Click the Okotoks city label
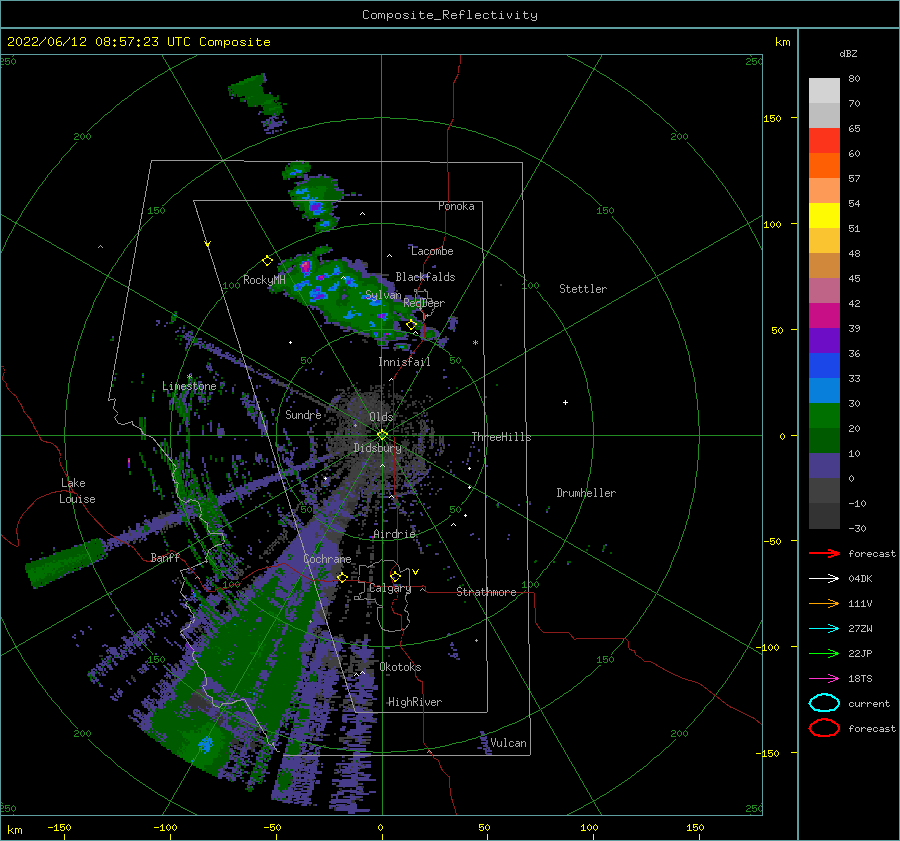This screenshot has width=900, height=841. click(x=400, y=667)
